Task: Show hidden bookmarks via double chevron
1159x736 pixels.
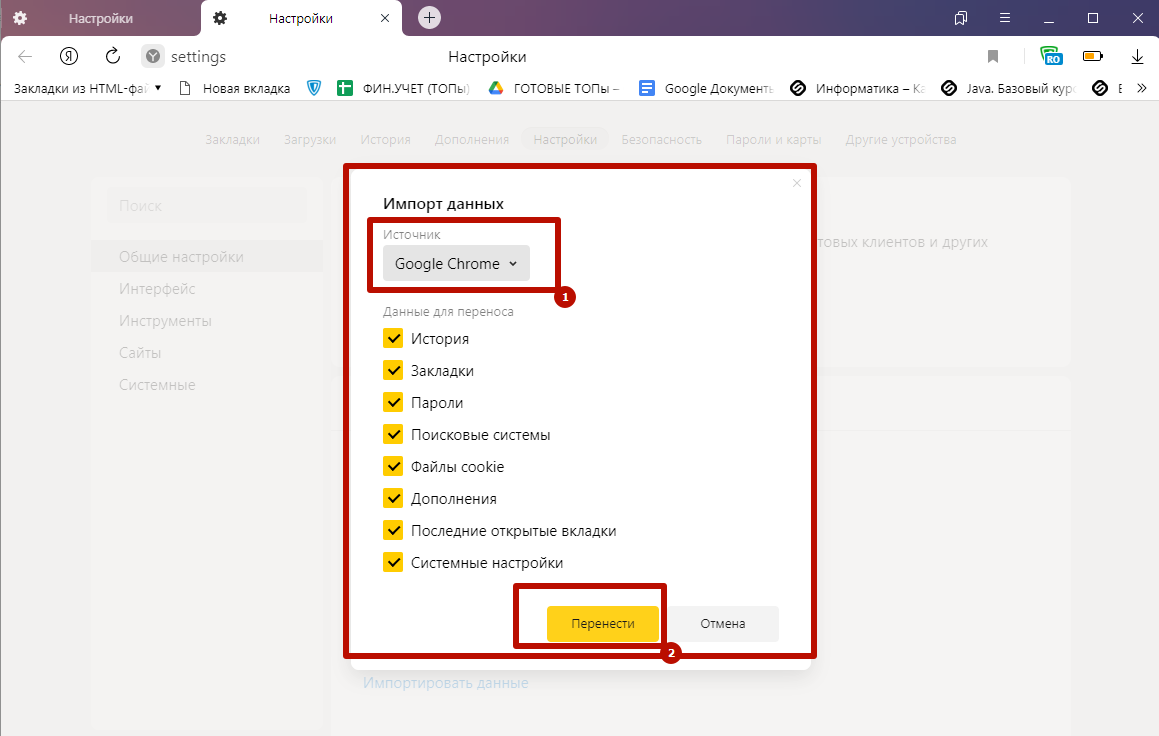Action: [x=1141, y=88]
